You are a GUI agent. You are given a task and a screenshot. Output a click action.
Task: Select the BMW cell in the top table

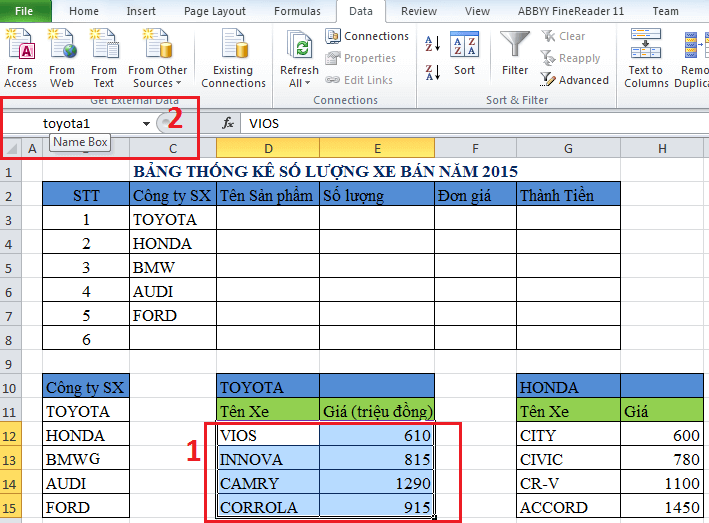(x=173, y=267)
